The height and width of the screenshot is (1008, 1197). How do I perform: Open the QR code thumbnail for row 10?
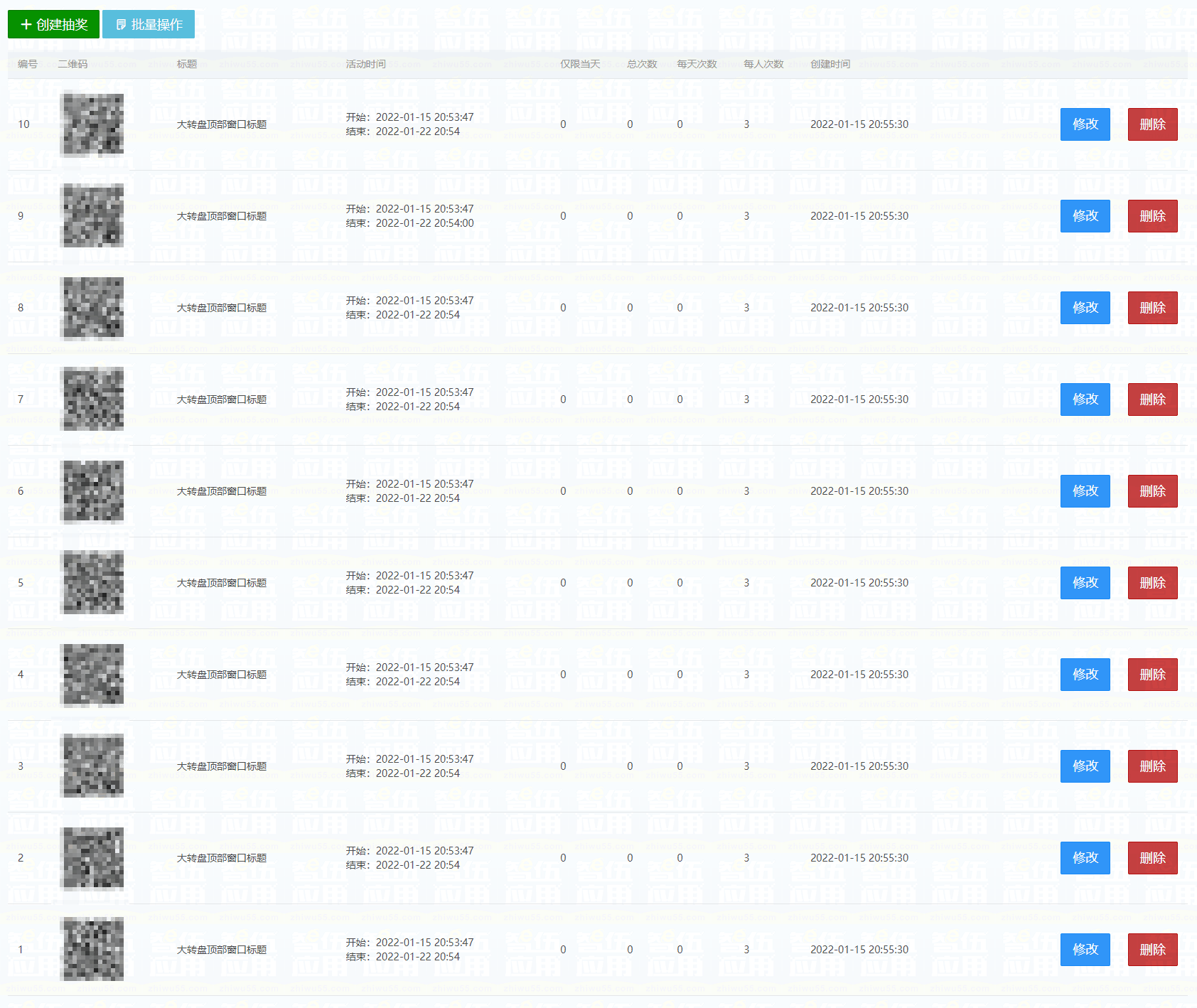point(93,124)
